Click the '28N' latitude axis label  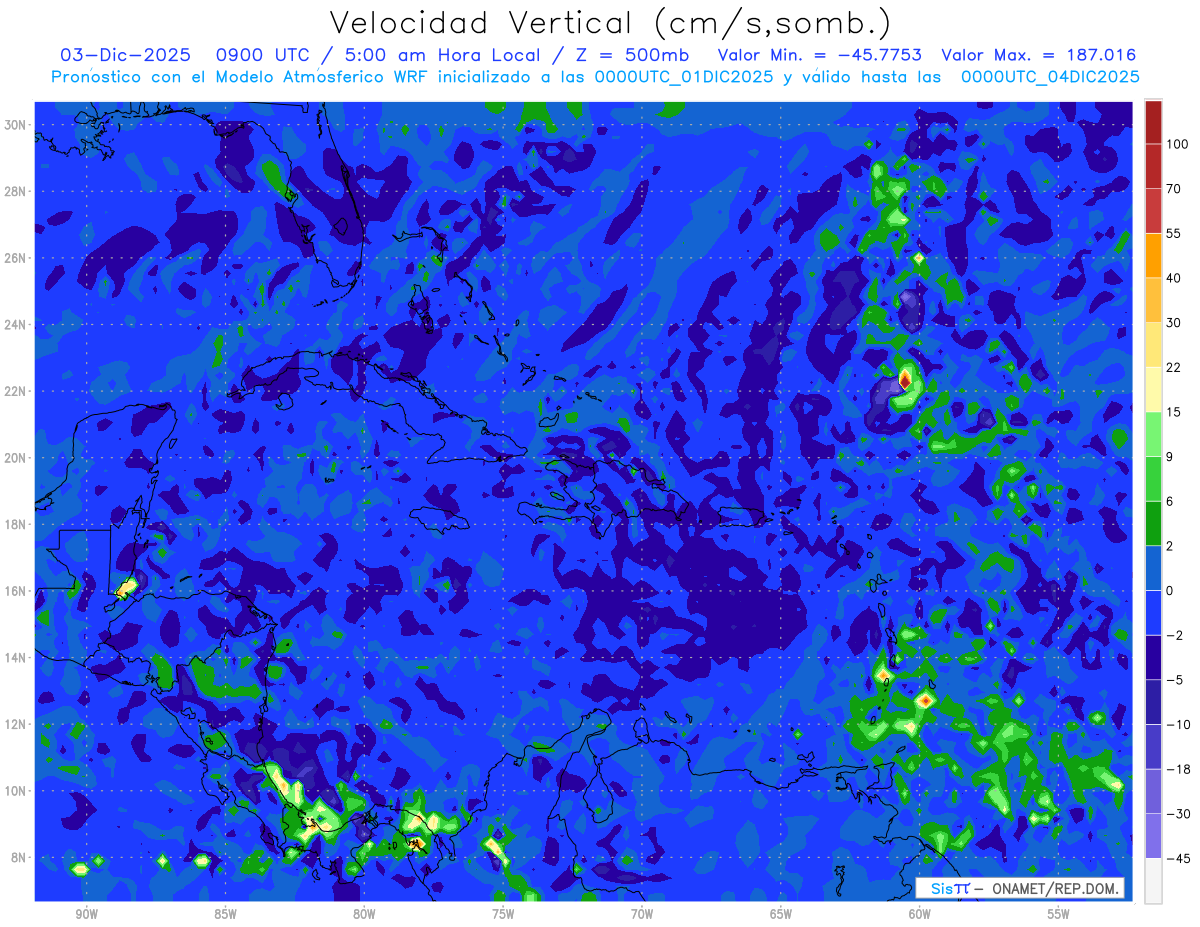coord(17,191)
